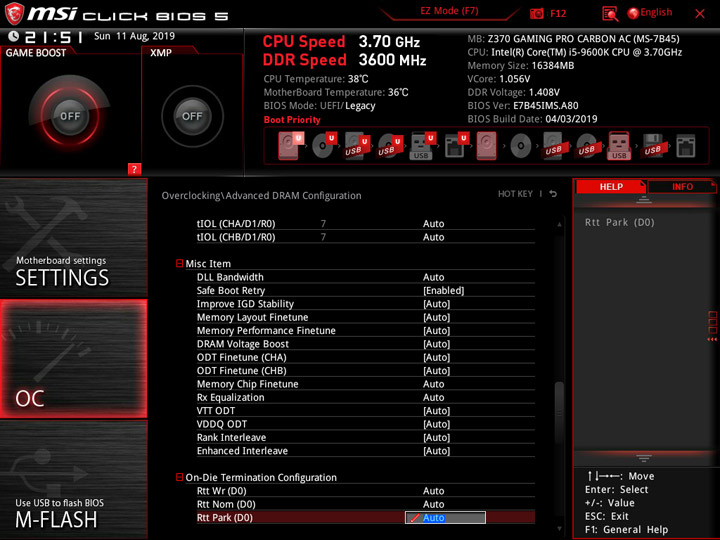Open the SETTINGS motherboard settings menu
Image resolution: width=720 pixels, height=540 pixels.
(x=73, y=238)
